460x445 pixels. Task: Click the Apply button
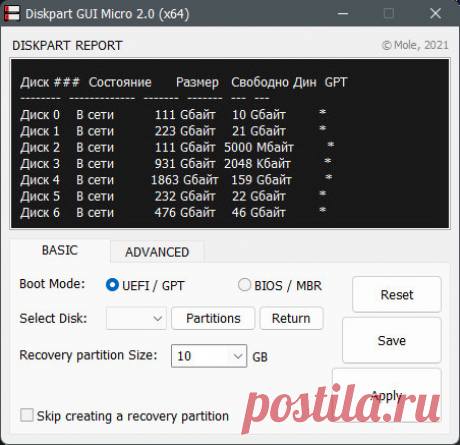point(387,395)
